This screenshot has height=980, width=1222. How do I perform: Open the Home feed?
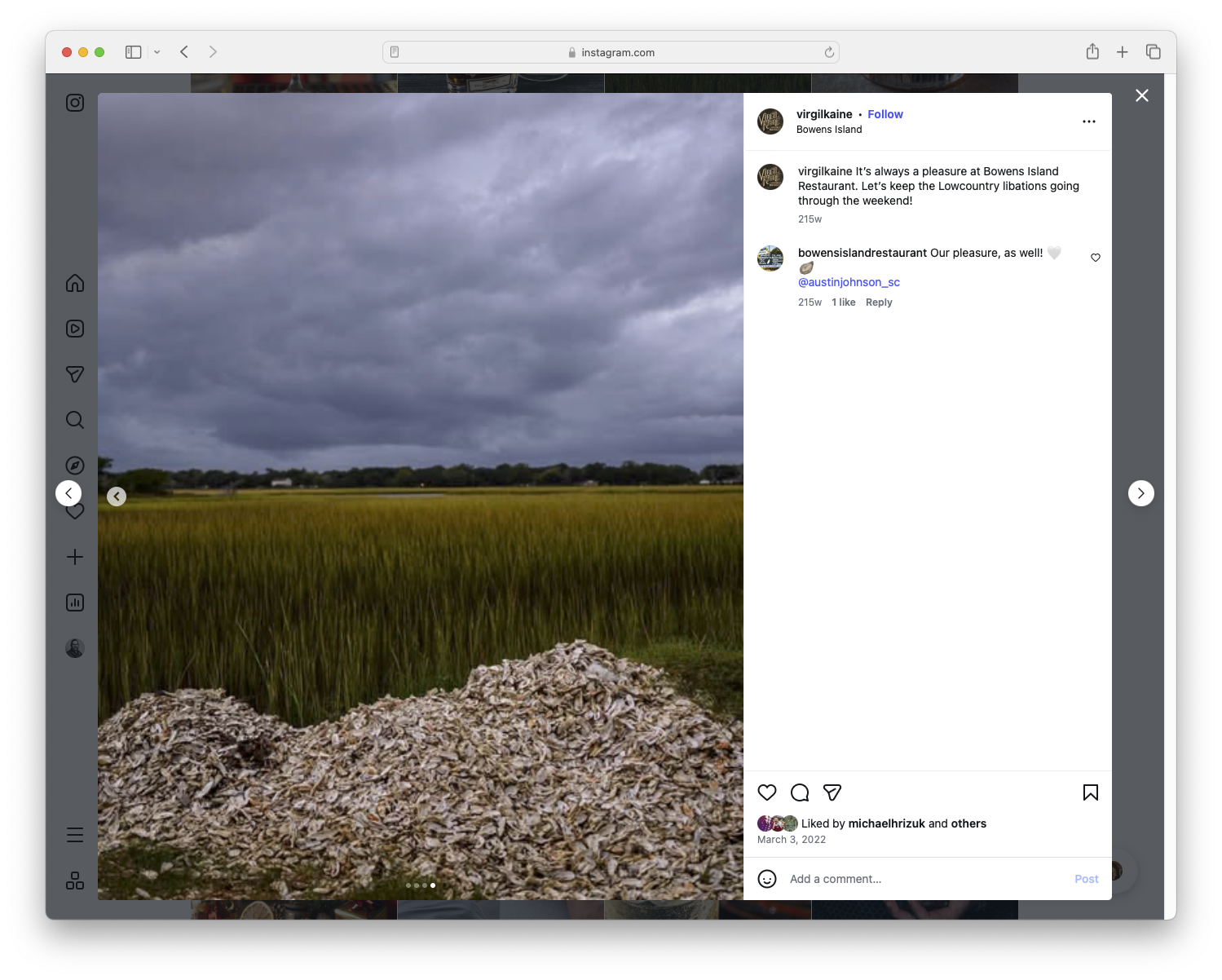click(x=74, y=283)
